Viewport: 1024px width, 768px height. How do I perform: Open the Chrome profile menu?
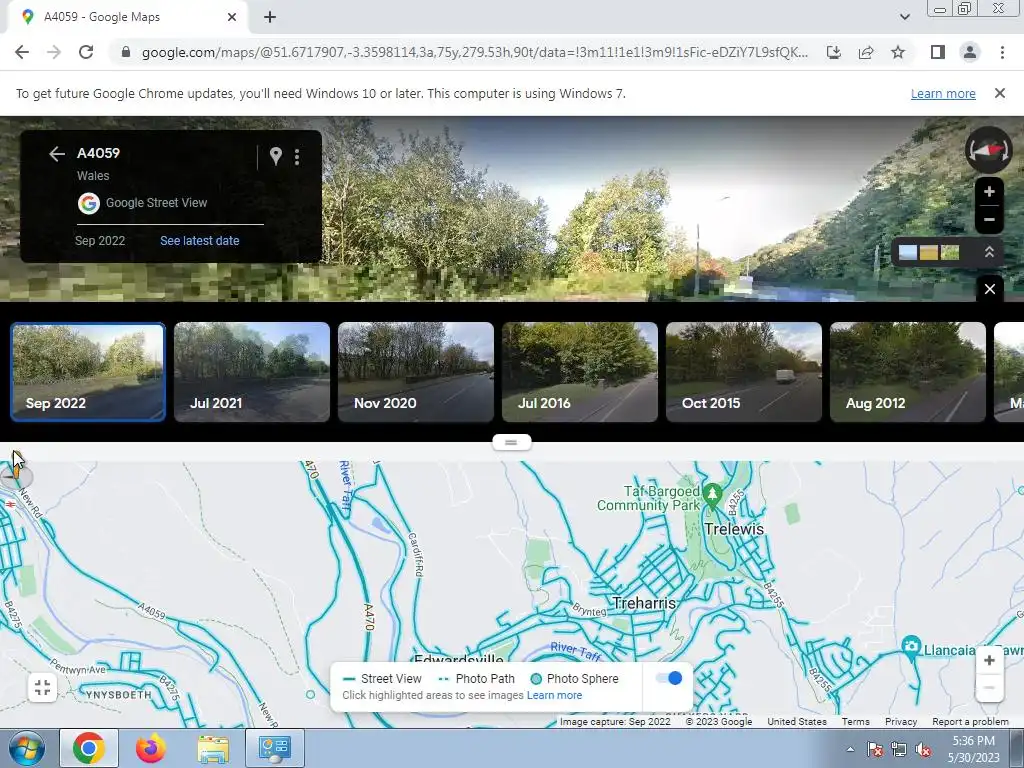(x=970, y=52)
